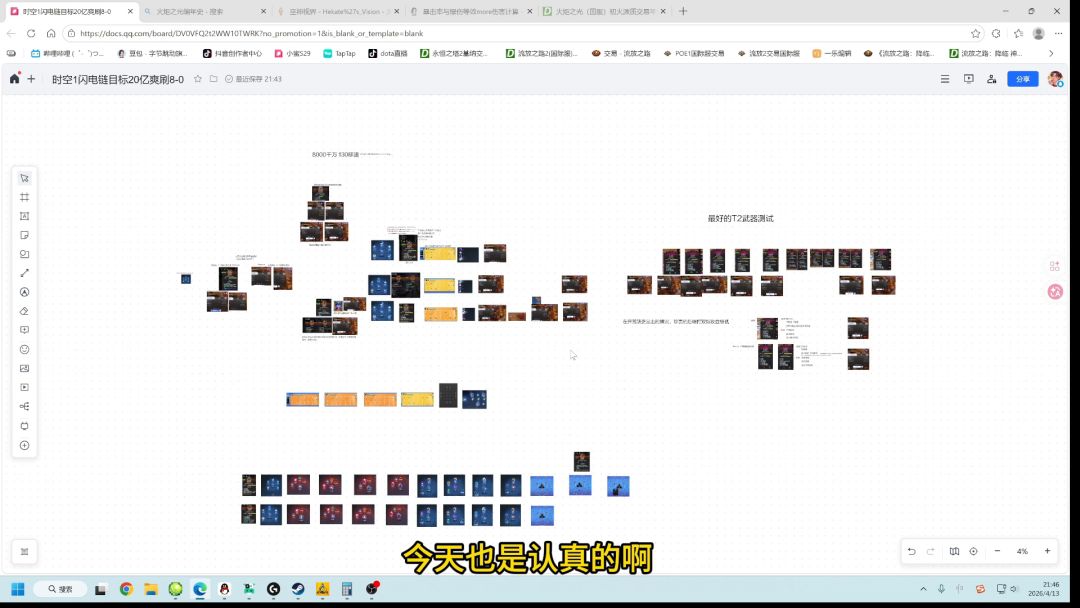Open the outline list menu in header
Image resolution: width=1080 pixels, height=608 pixels.
click(945, 79)
